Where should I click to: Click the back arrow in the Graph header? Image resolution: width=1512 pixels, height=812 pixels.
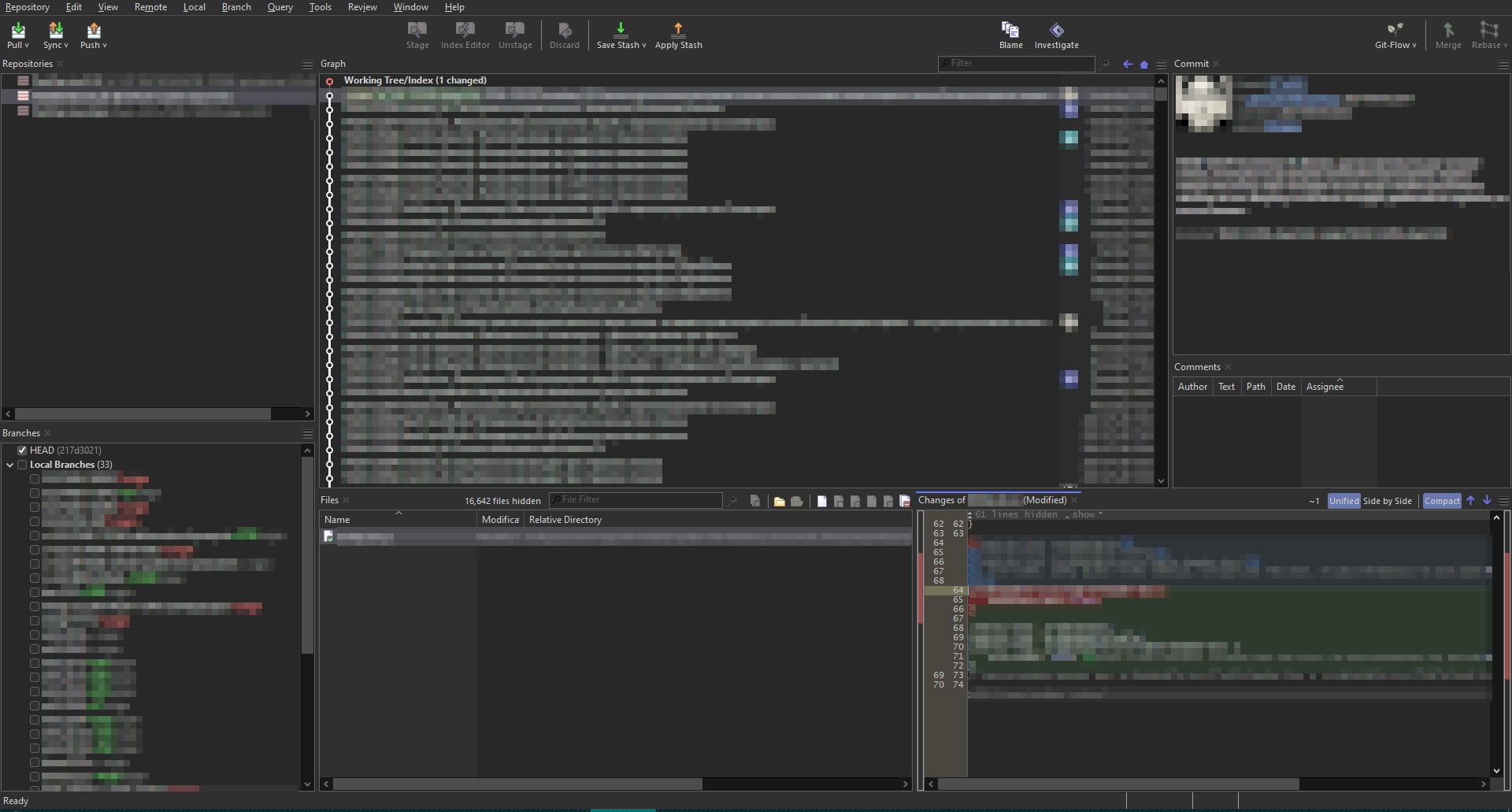click(1128, 64)
